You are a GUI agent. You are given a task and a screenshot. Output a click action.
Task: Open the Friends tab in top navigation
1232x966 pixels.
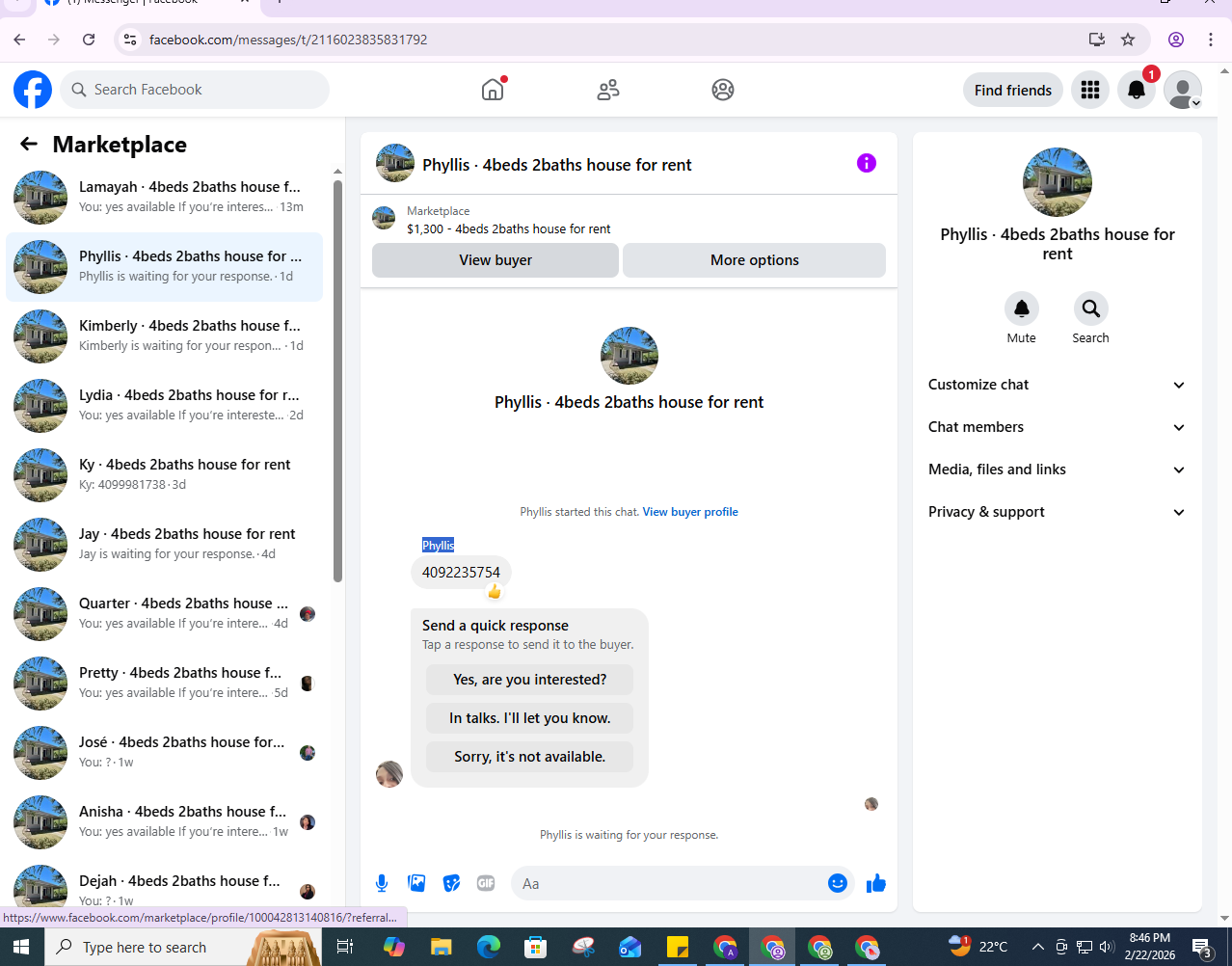[x=608, y=90]
